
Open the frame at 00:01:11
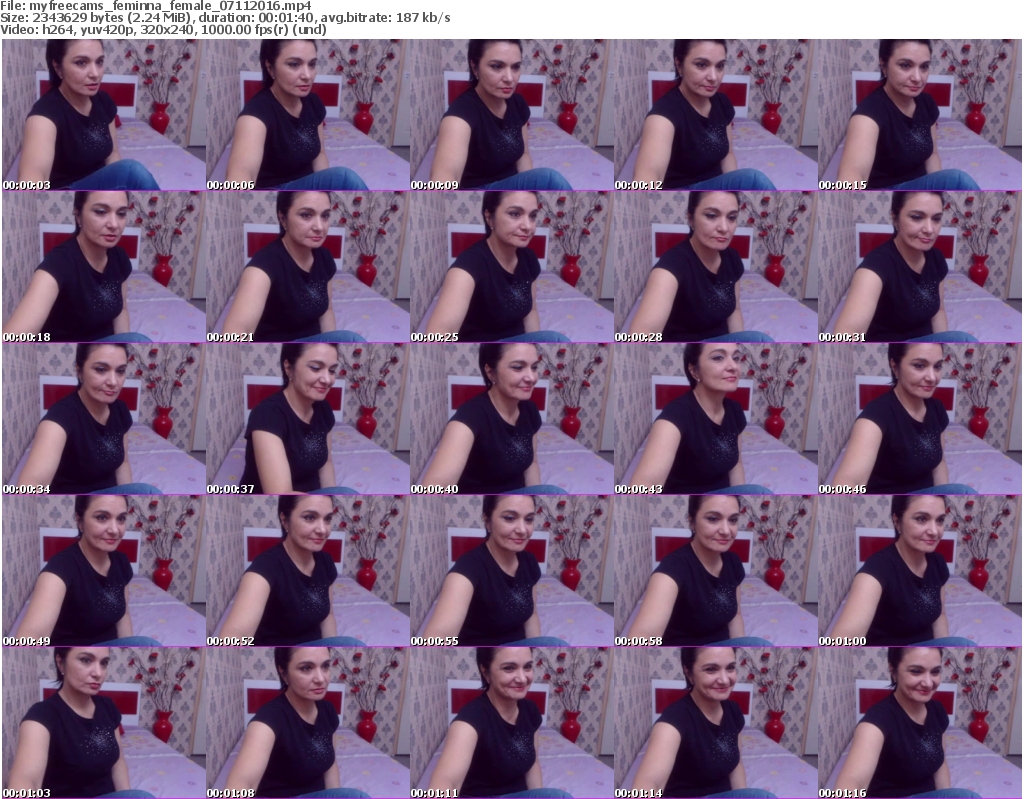pyautogui.click(x=511, y=723)
